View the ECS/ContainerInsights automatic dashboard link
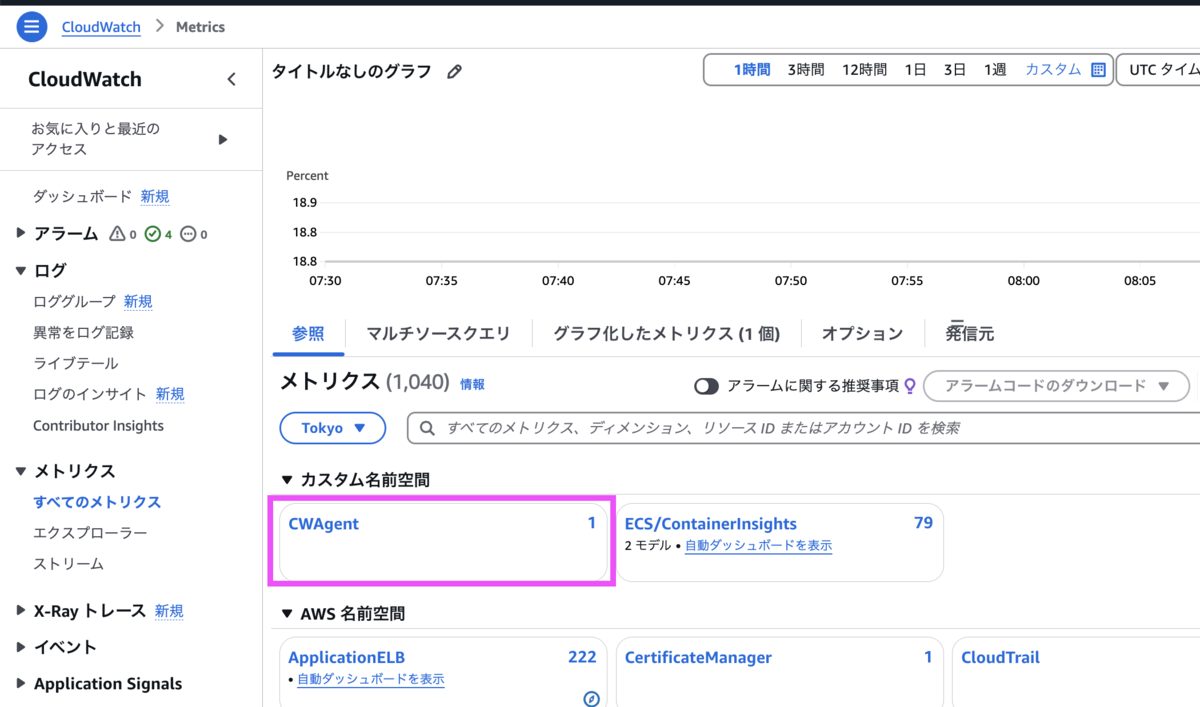The height and width of the screenshot is (707, 1200). (758, 546)
